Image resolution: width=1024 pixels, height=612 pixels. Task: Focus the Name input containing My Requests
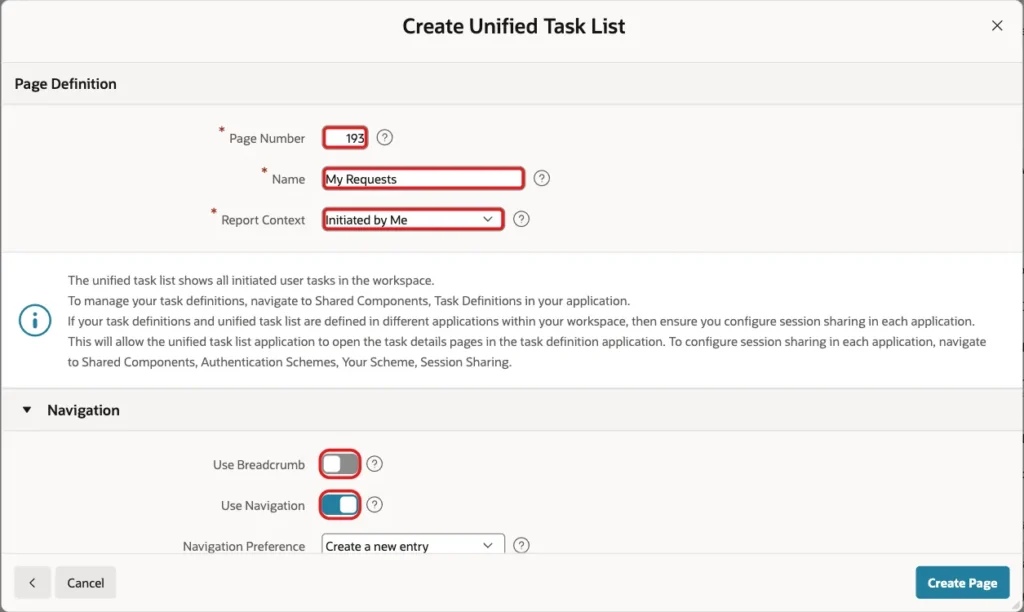pos(423,178)
